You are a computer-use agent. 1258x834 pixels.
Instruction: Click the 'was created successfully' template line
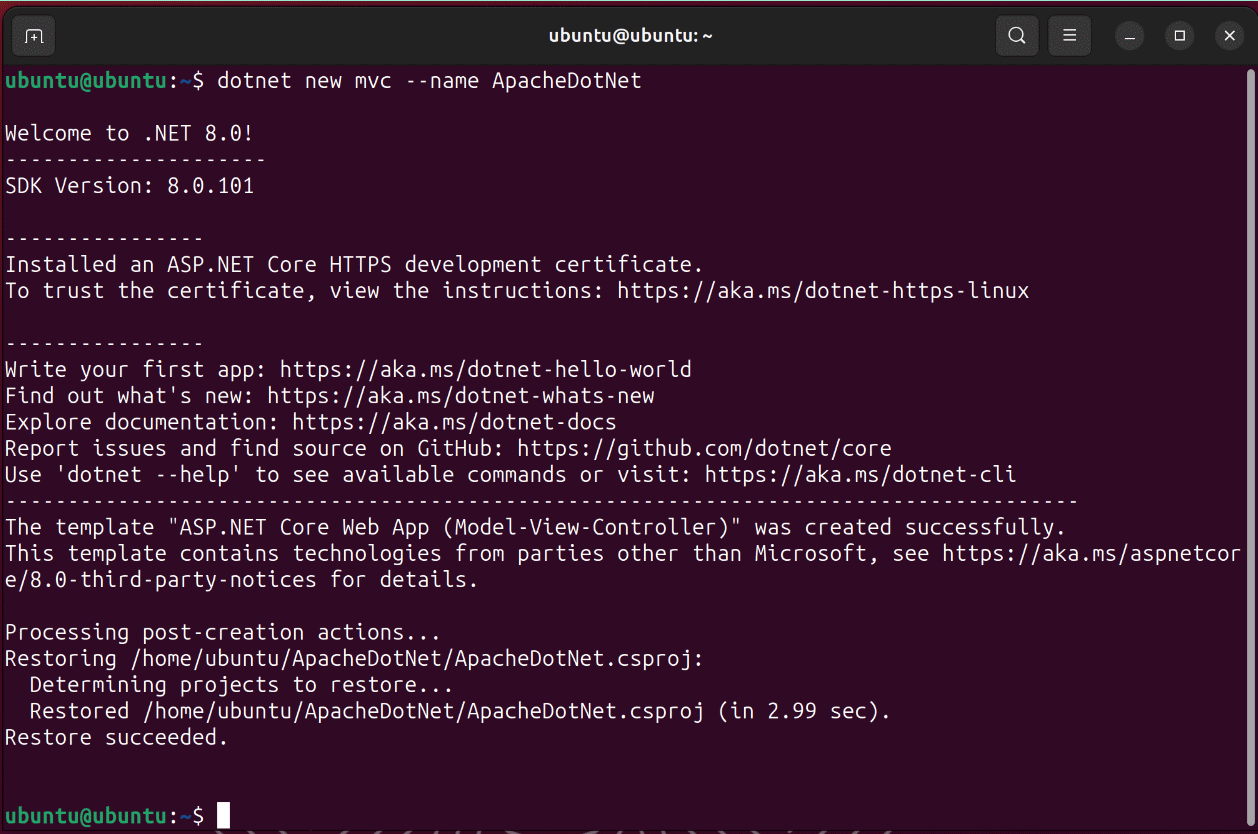click(x=535, y=527)
